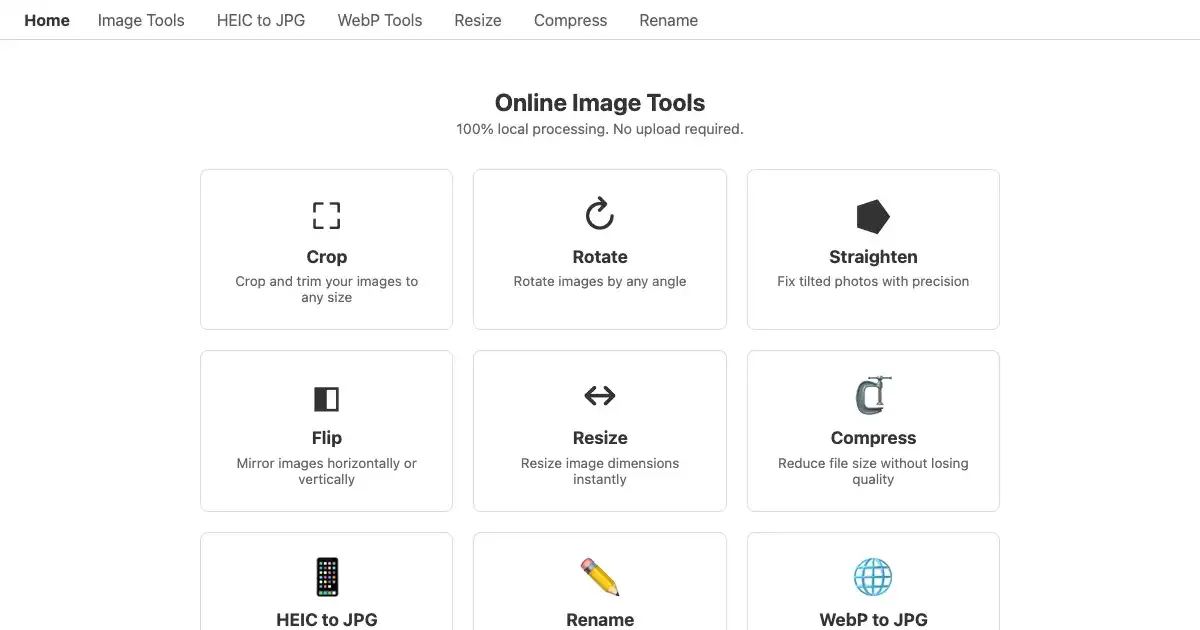Click the Rotate circular arrow icon

599,215
